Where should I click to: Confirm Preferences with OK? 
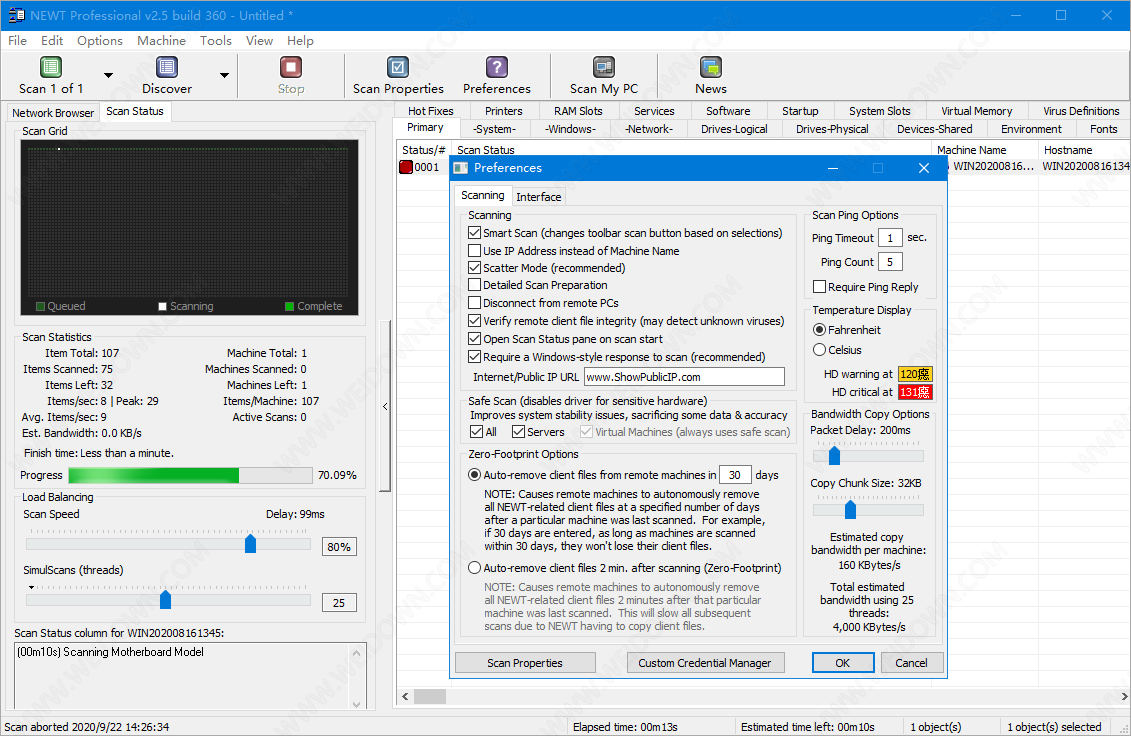[x=842, y=663]
